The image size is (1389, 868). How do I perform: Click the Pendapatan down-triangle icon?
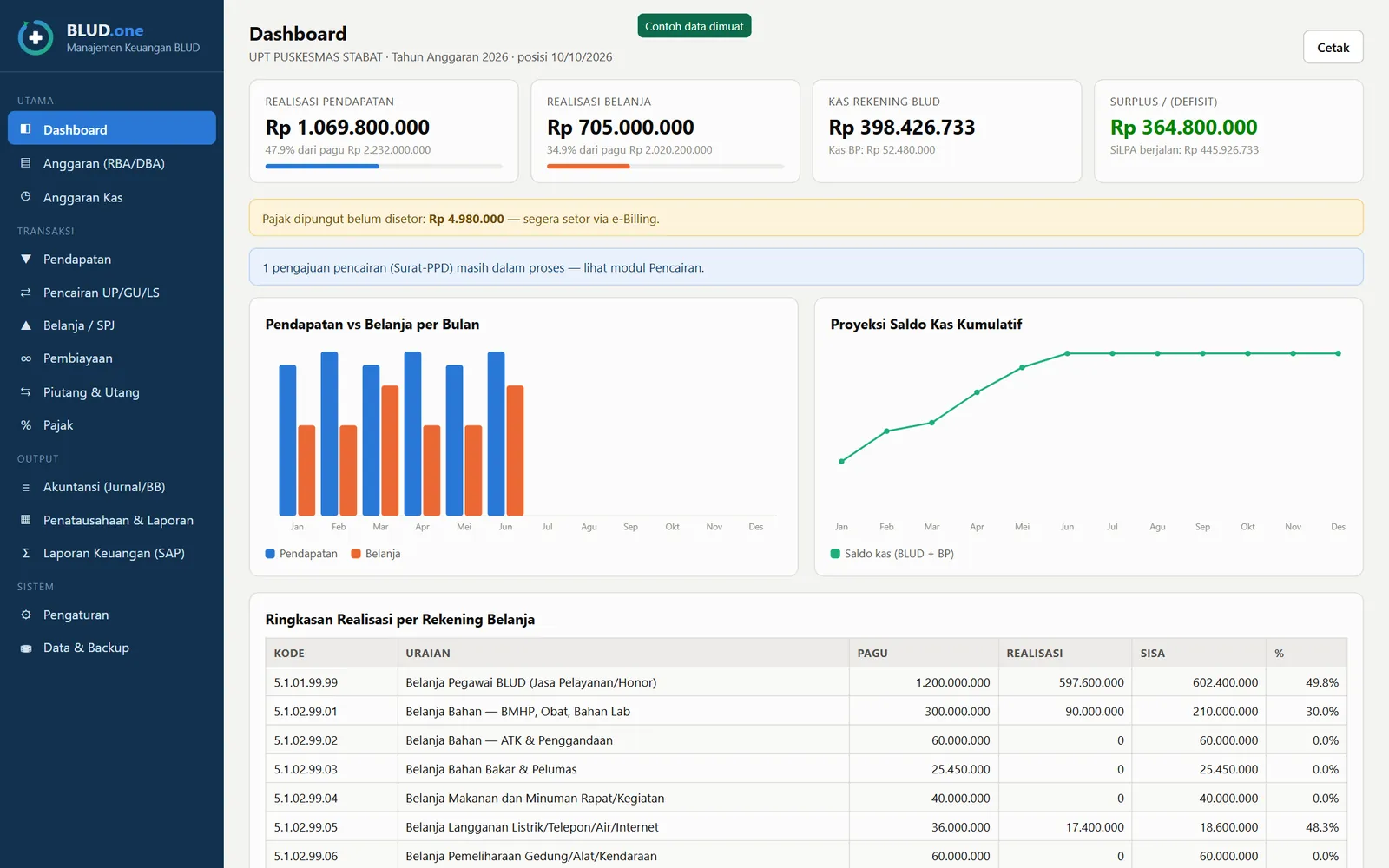[x=26, y=259]
